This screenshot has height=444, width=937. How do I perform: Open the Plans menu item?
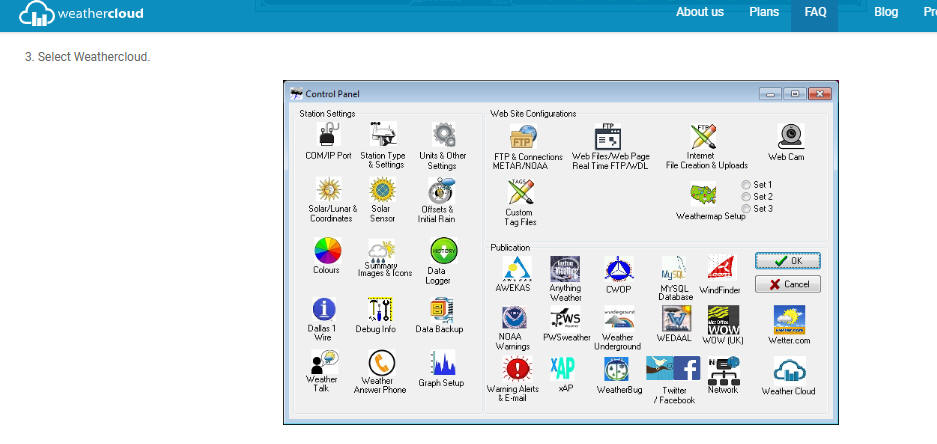click(764, 12)
